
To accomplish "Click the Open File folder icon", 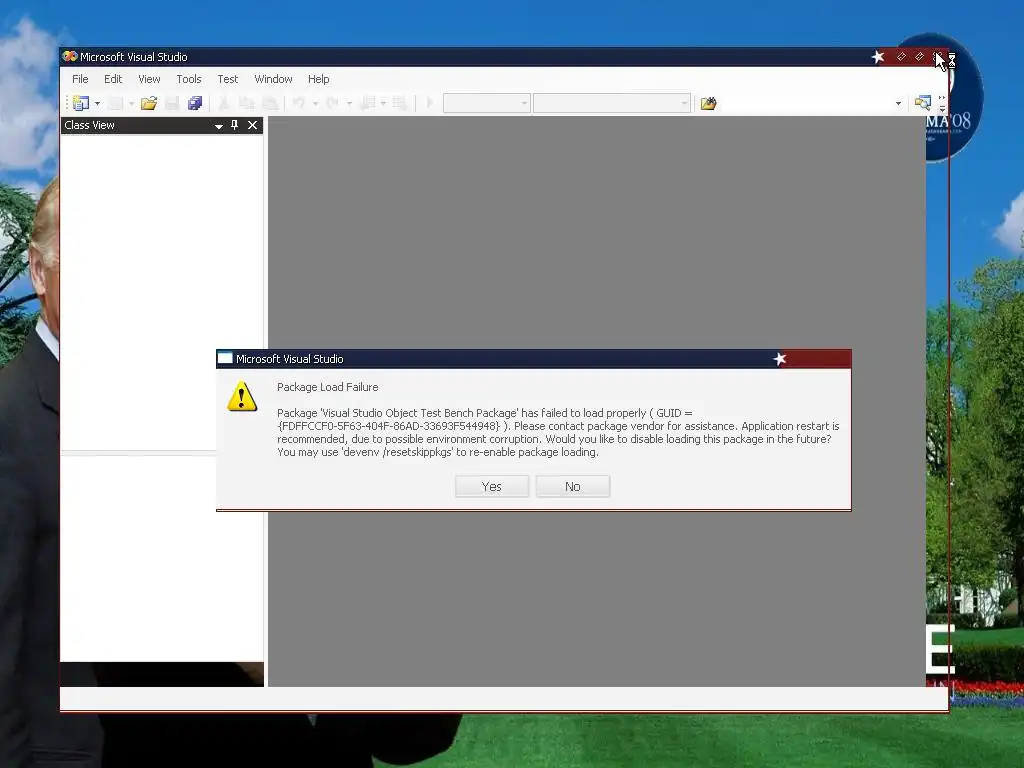I will point(149,103).
